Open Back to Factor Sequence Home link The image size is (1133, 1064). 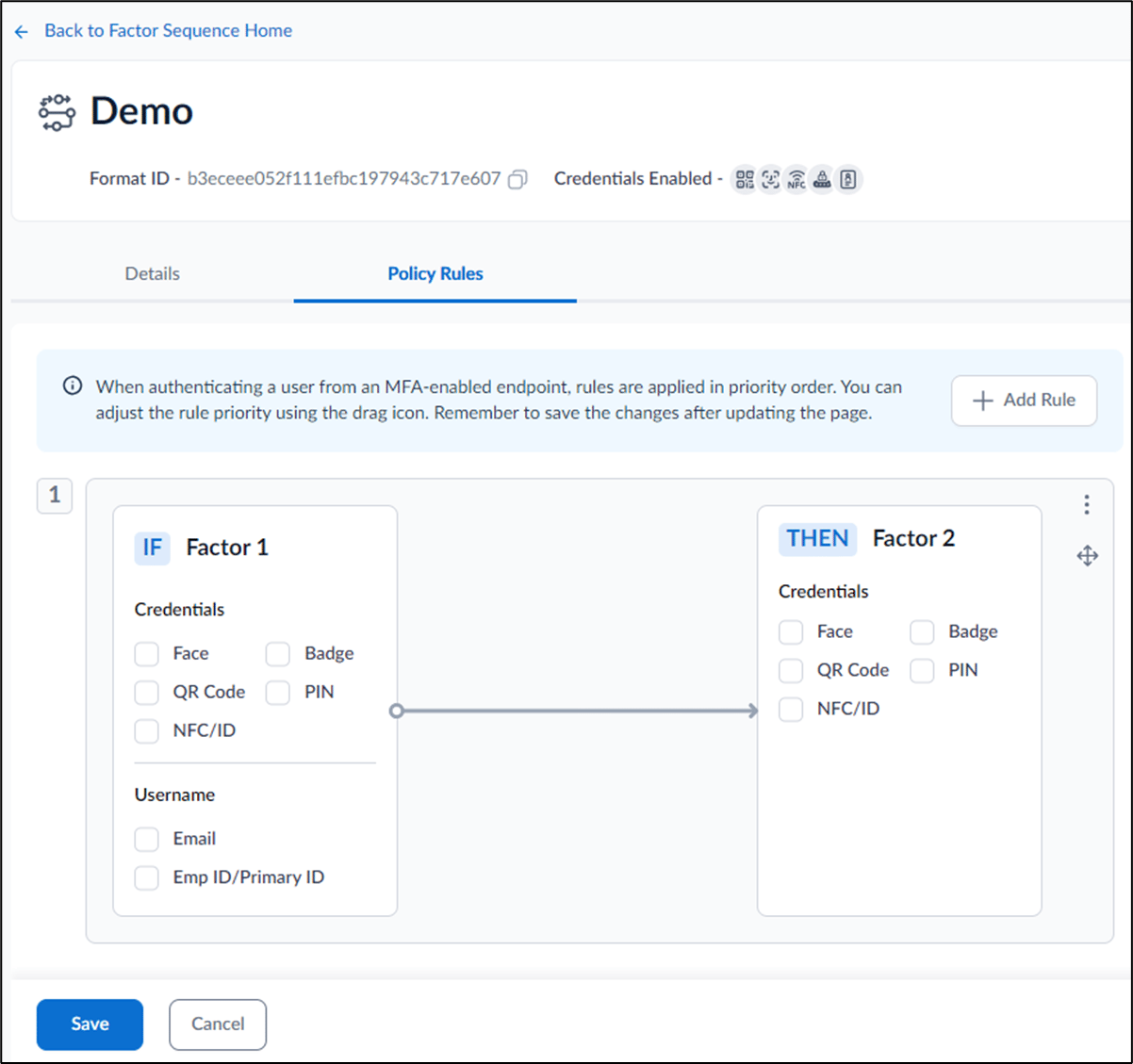168,30
